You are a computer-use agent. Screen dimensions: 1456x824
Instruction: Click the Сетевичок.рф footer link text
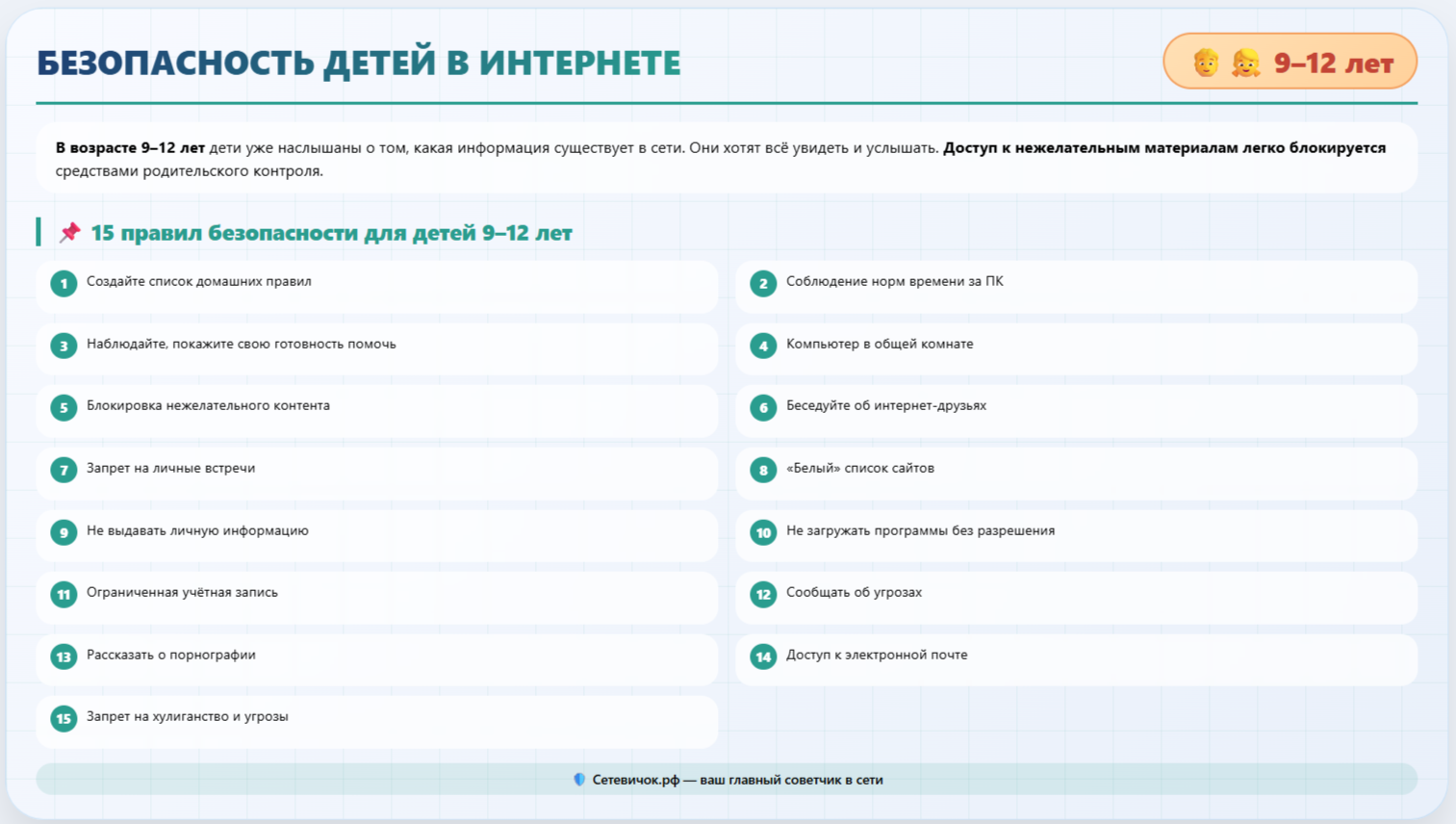tap(636, 780)
